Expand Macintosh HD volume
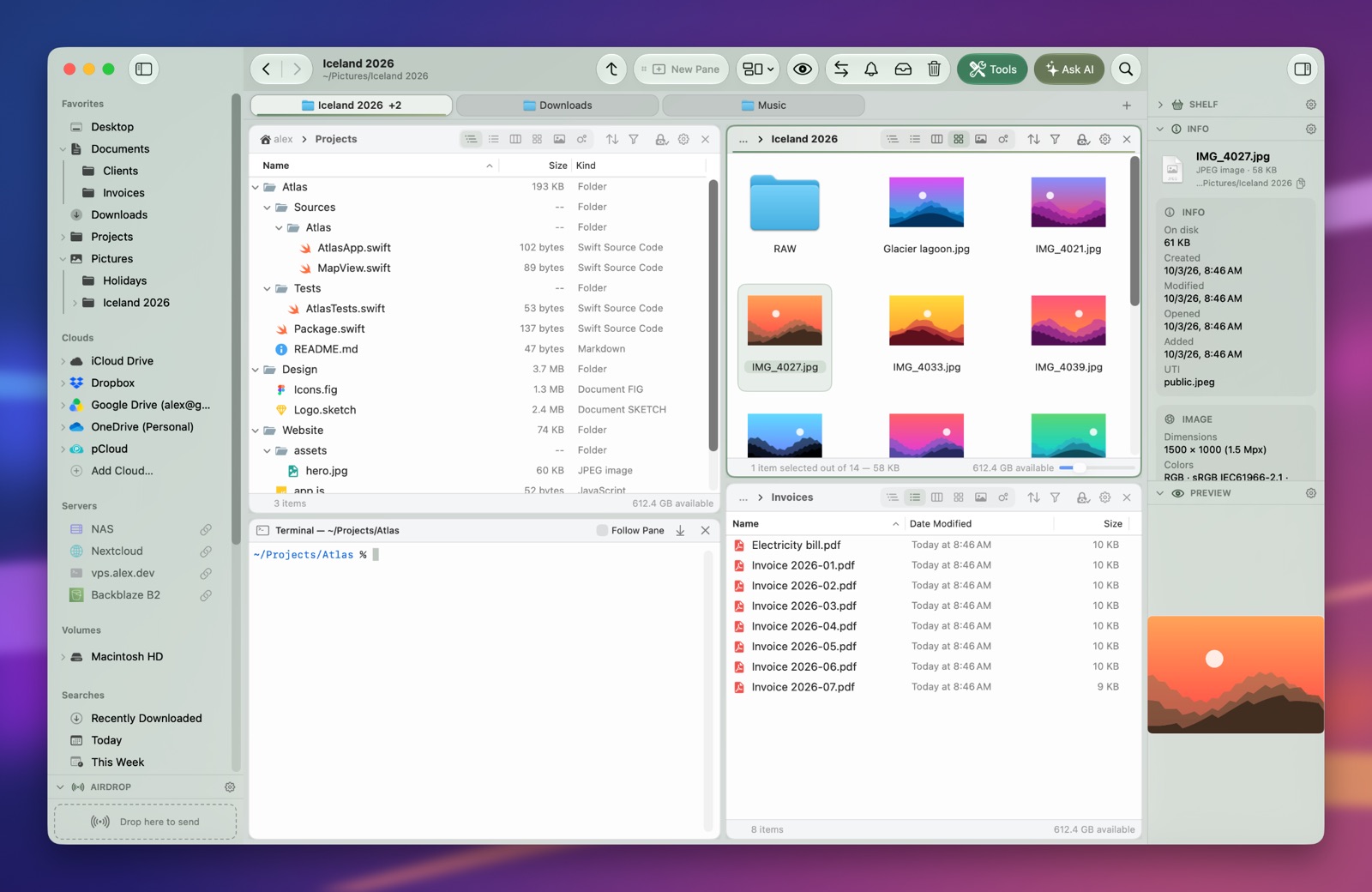This screenshot has height=892, width=1372. (x=63, y=657)
